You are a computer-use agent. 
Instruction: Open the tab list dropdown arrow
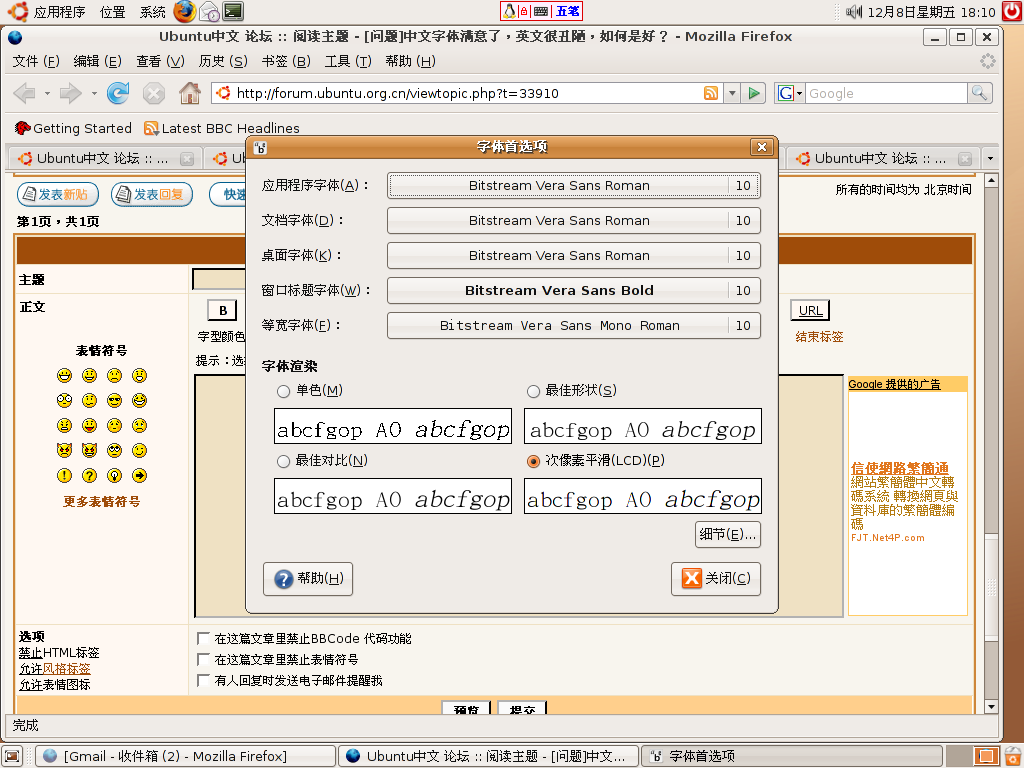[990, 159]
